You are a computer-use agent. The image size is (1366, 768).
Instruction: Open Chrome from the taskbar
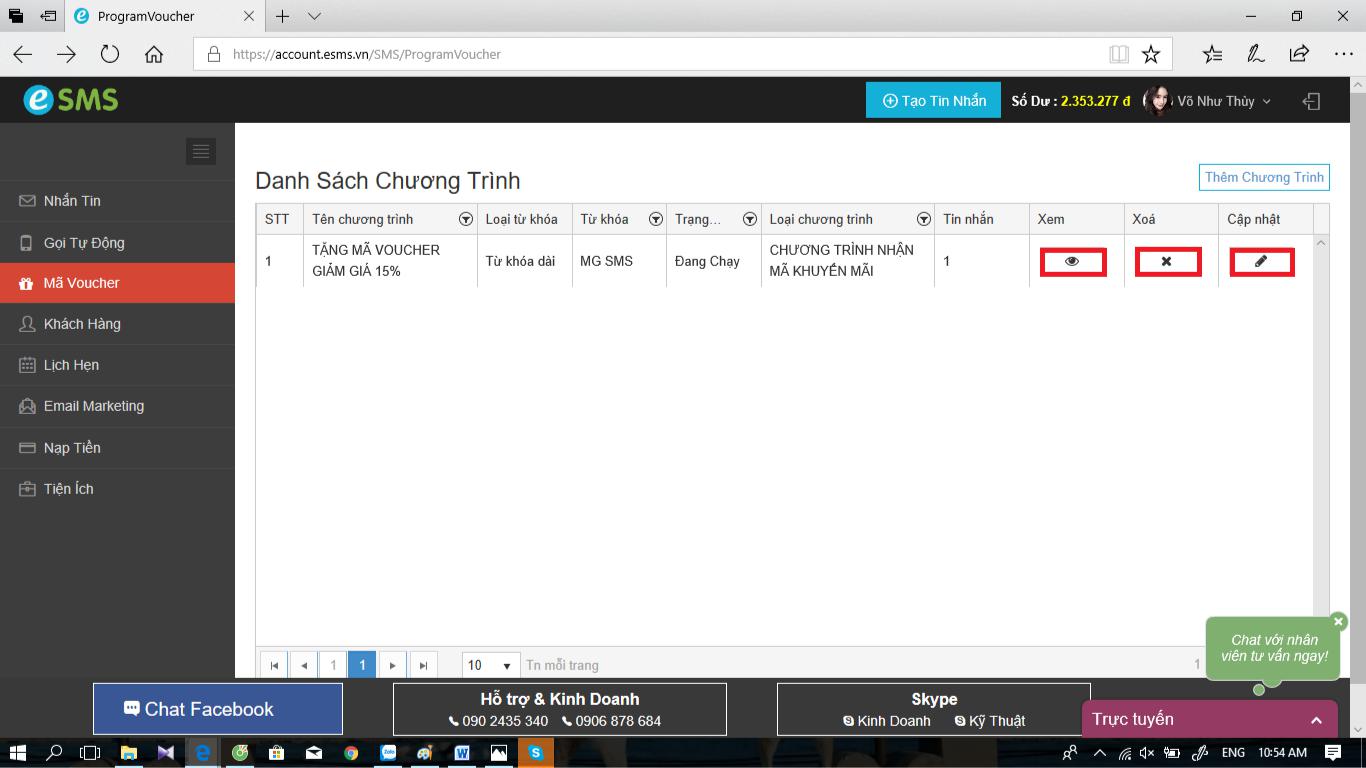point(350,753)
